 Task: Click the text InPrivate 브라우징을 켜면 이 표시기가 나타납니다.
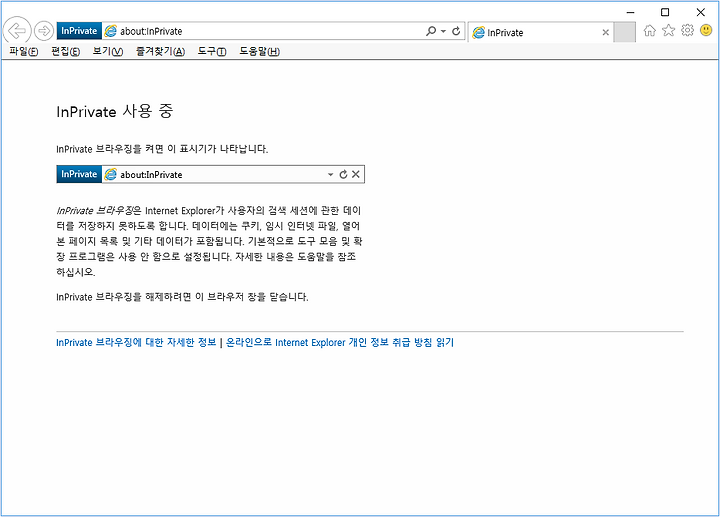click(x=162, y=149)
